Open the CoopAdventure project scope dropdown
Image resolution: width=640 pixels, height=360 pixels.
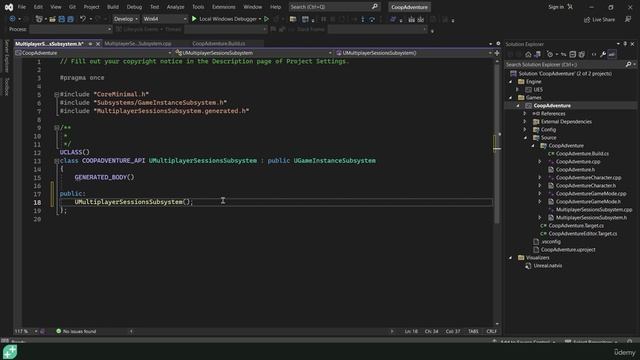point(93,53)
